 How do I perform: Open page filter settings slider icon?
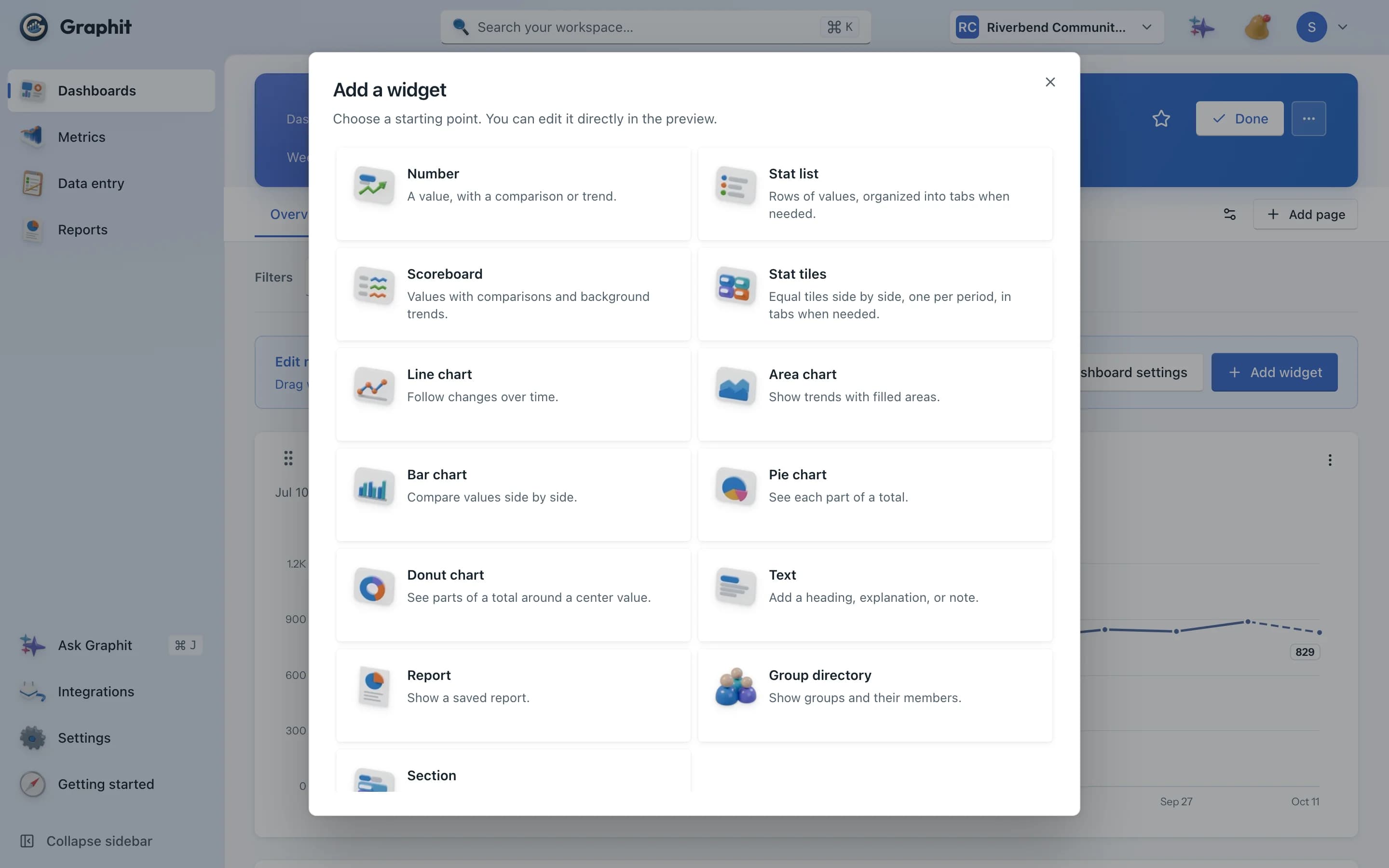(1229, 214)
